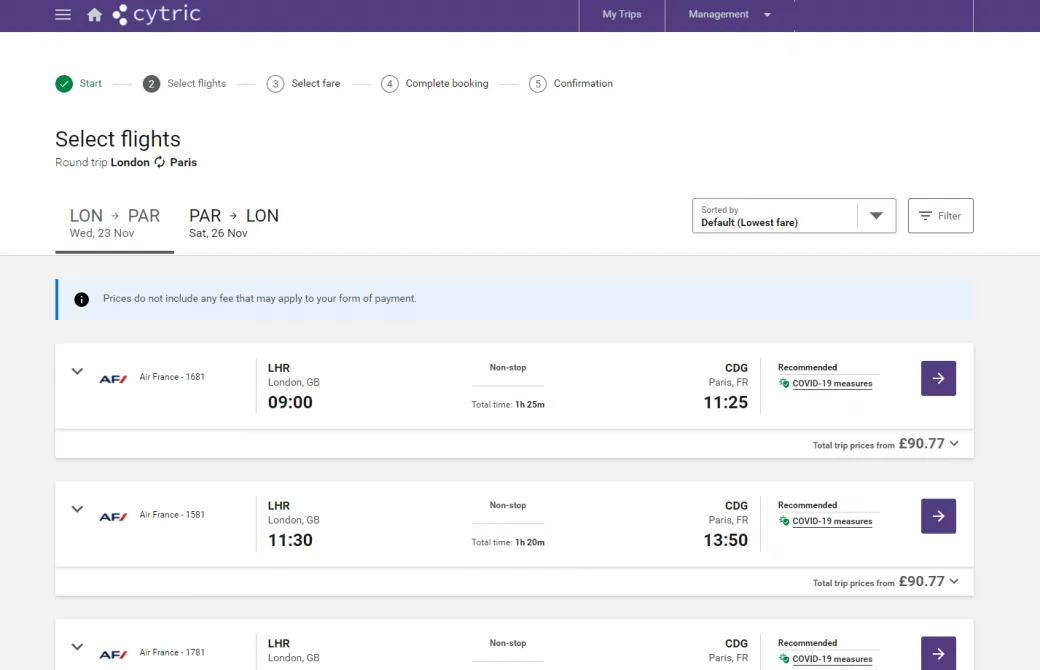Select the LON to PAR tab

tap(115, 224)
